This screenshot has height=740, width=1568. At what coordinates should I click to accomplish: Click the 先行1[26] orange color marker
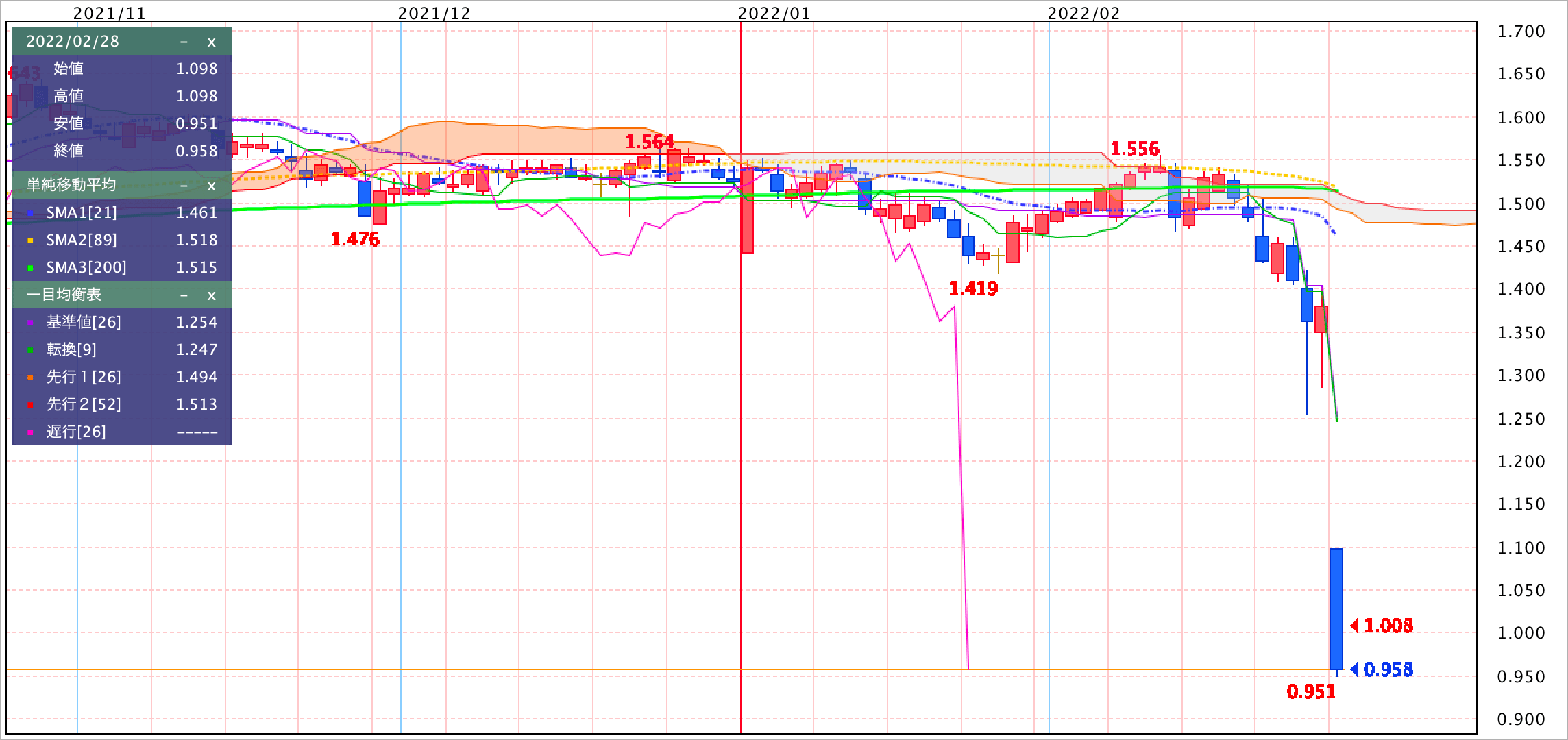click(30, 378)
